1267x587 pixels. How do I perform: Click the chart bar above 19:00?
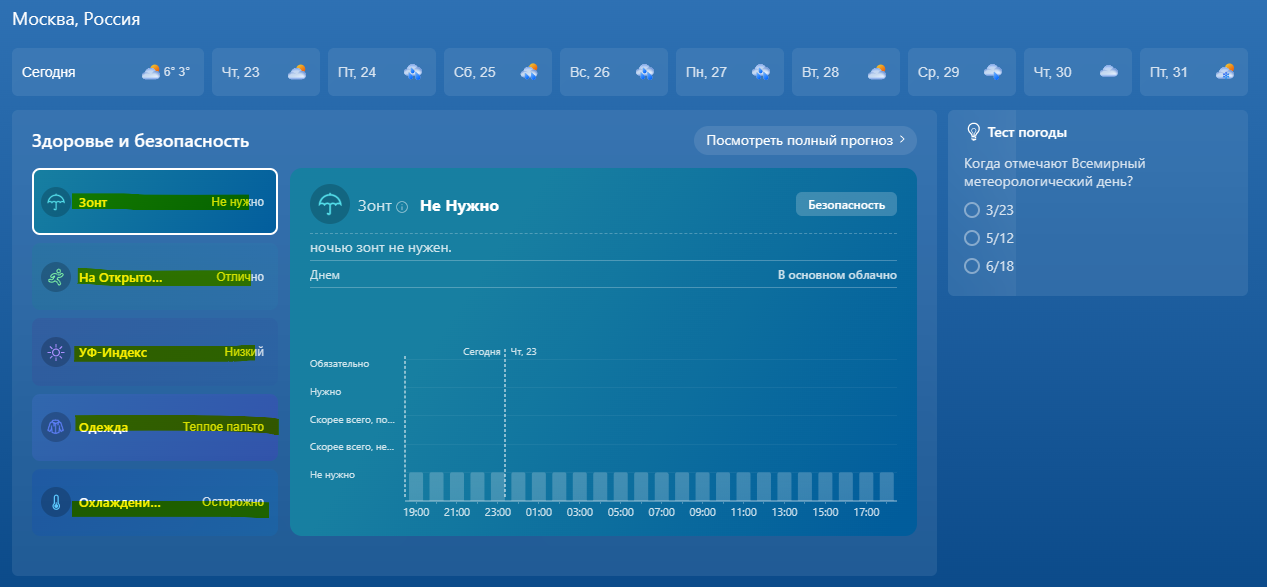416,486
